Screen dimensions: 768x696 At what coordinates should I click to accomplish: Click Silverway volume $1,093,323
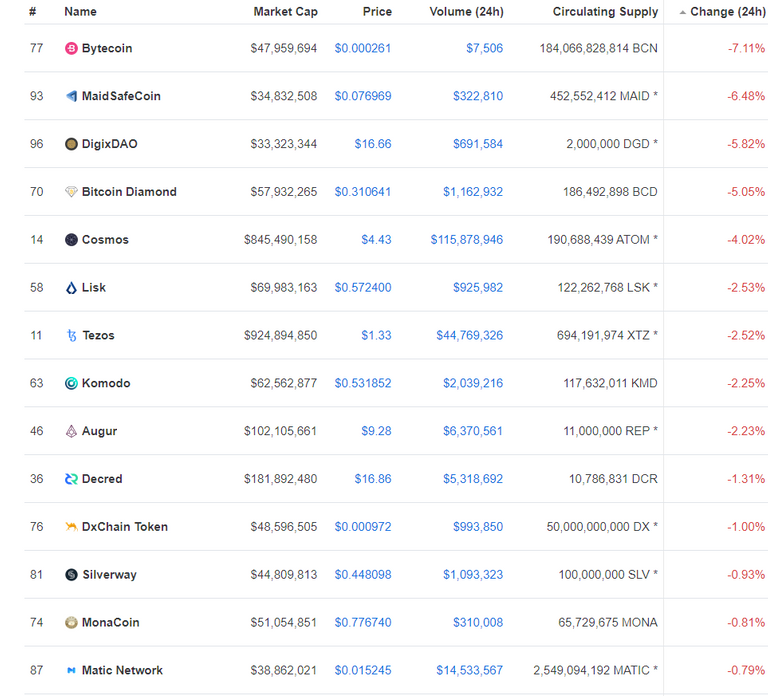pos(473,575)
